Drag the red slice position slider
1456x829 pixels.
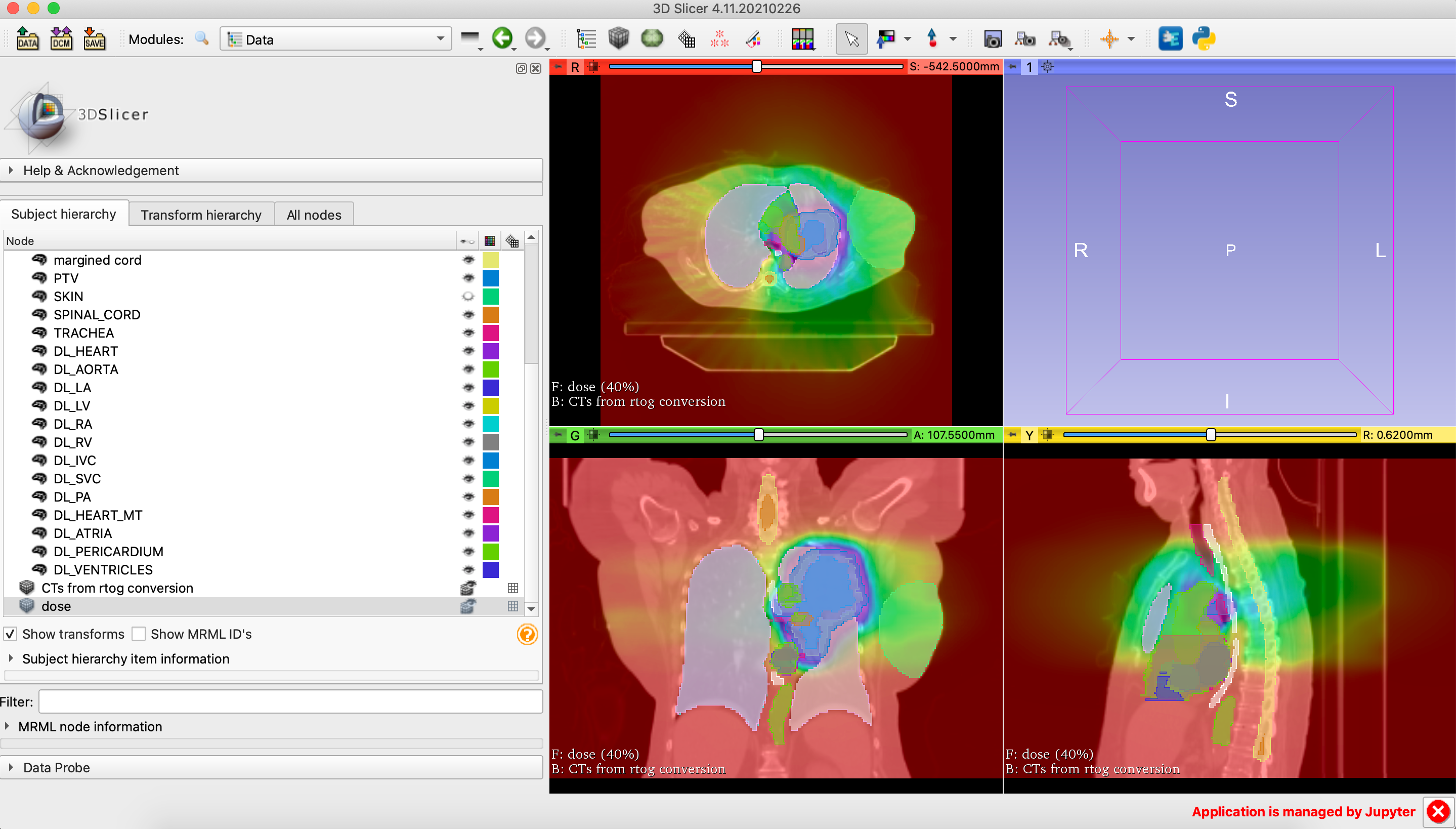click(x=756, y=67)
